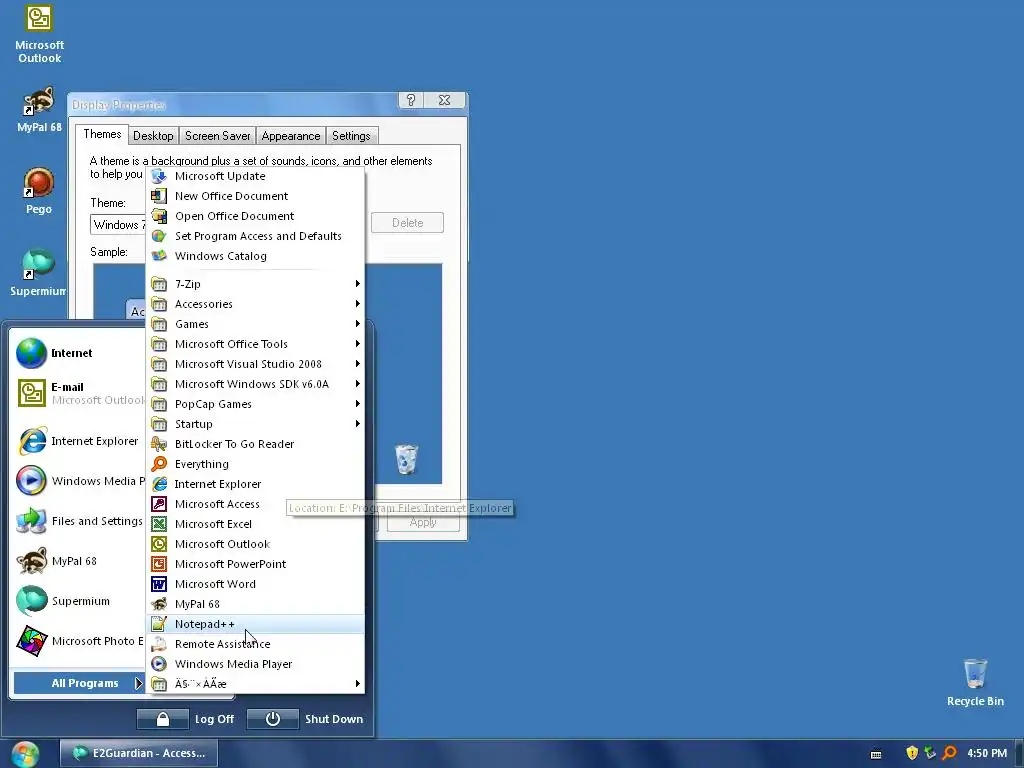Launch Microsoft Excel

(x=255, y=524)
